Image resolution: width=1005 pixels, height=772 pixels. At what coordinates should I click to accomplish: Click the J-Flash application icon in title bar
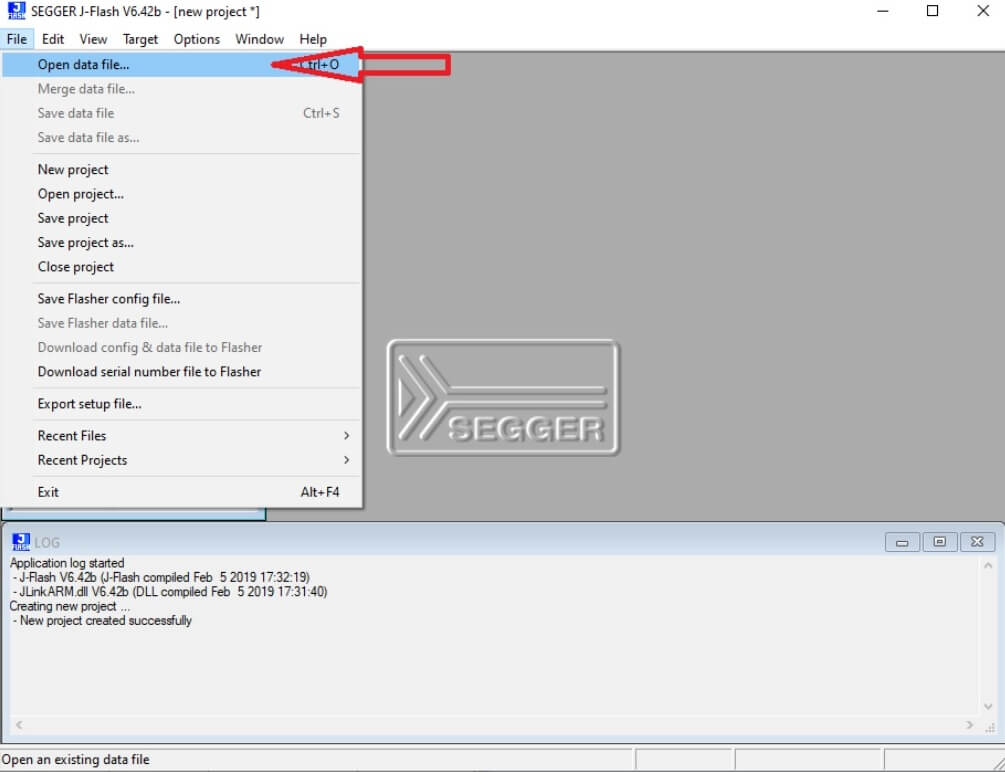pos(16,11)
